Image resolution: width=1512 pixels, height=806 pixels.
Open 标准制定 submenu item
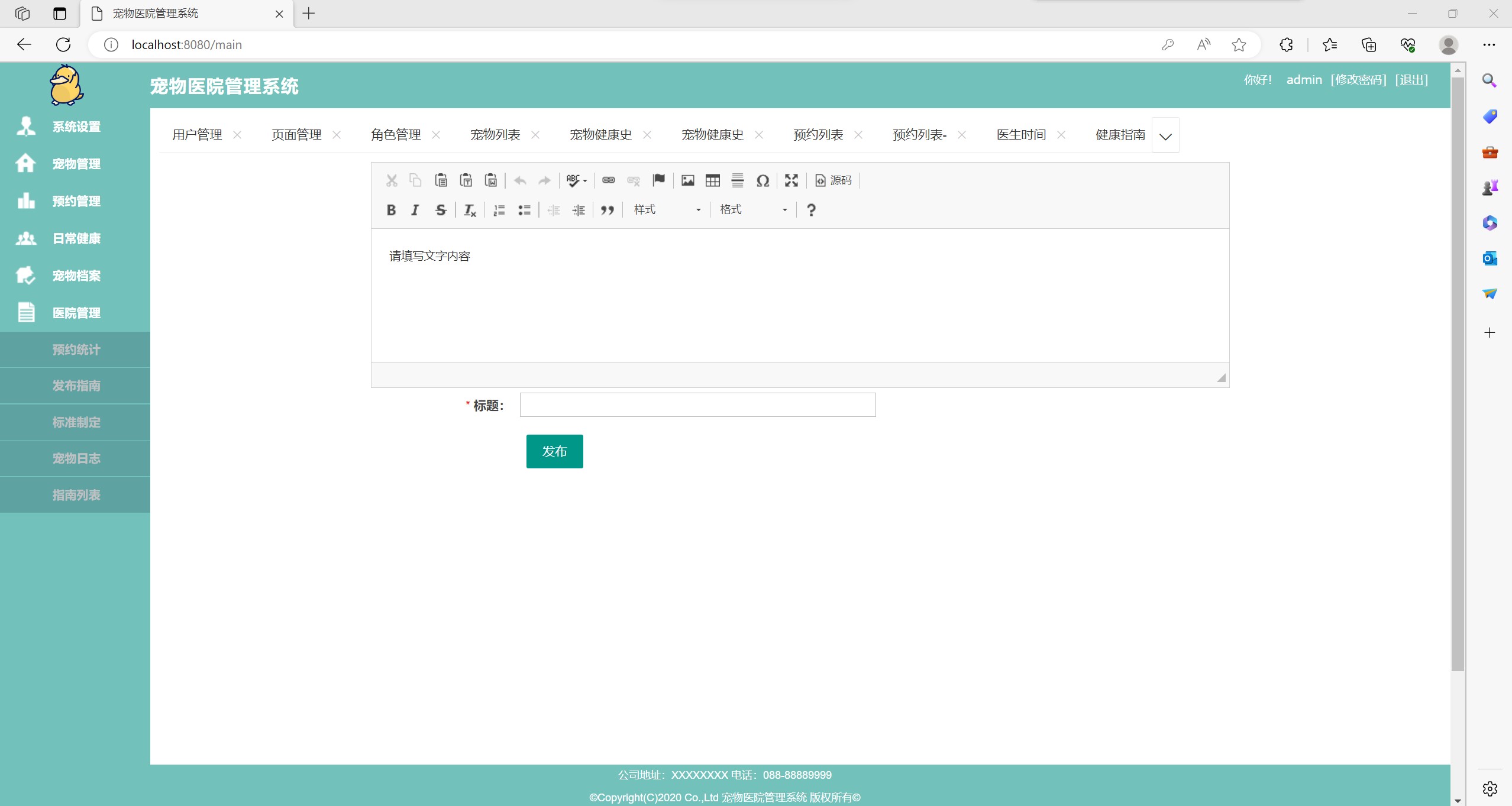(x=75, y=422)
